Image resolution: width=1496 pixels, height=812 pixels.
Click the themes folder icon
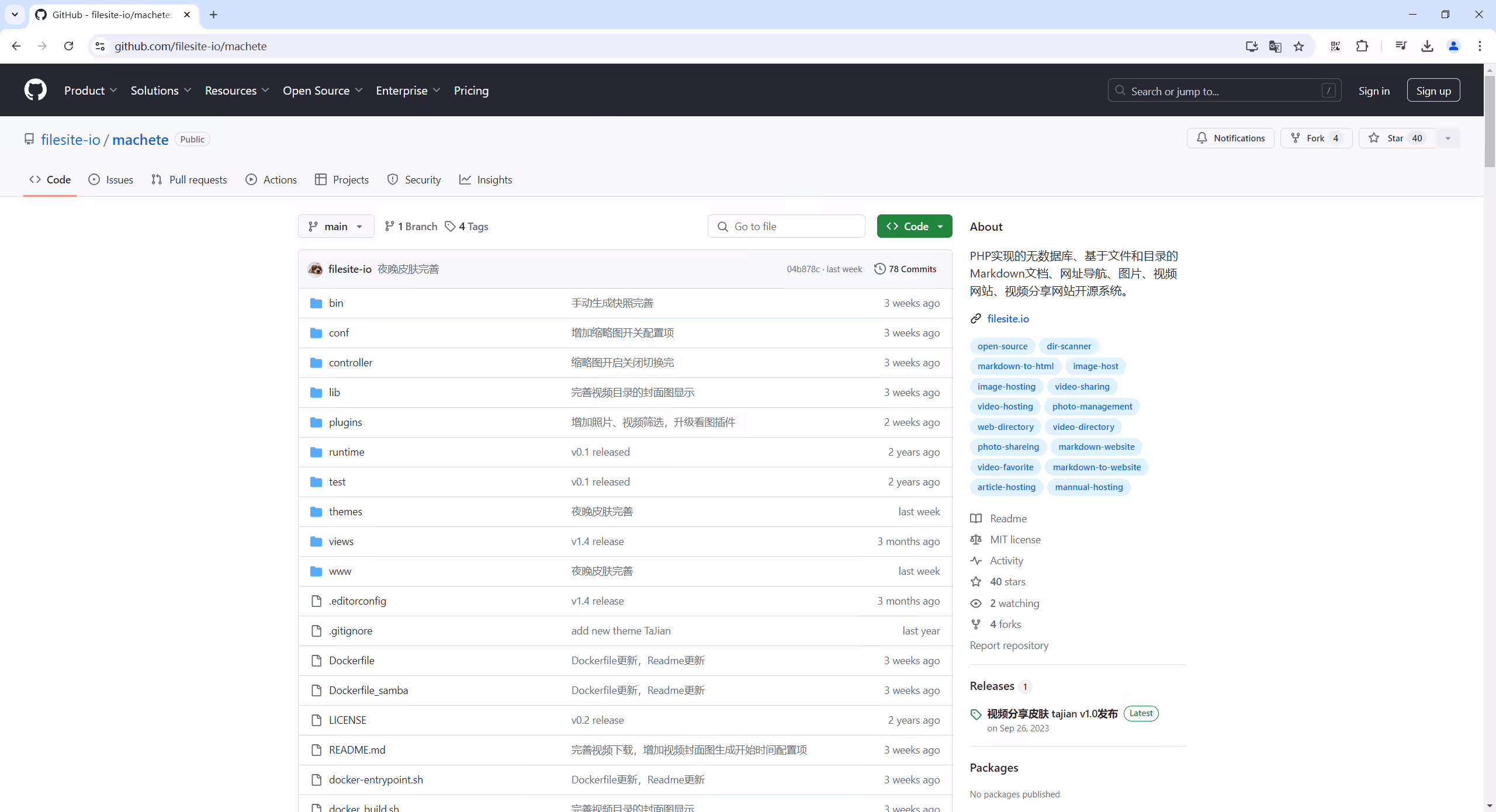(x=316, y=511)
